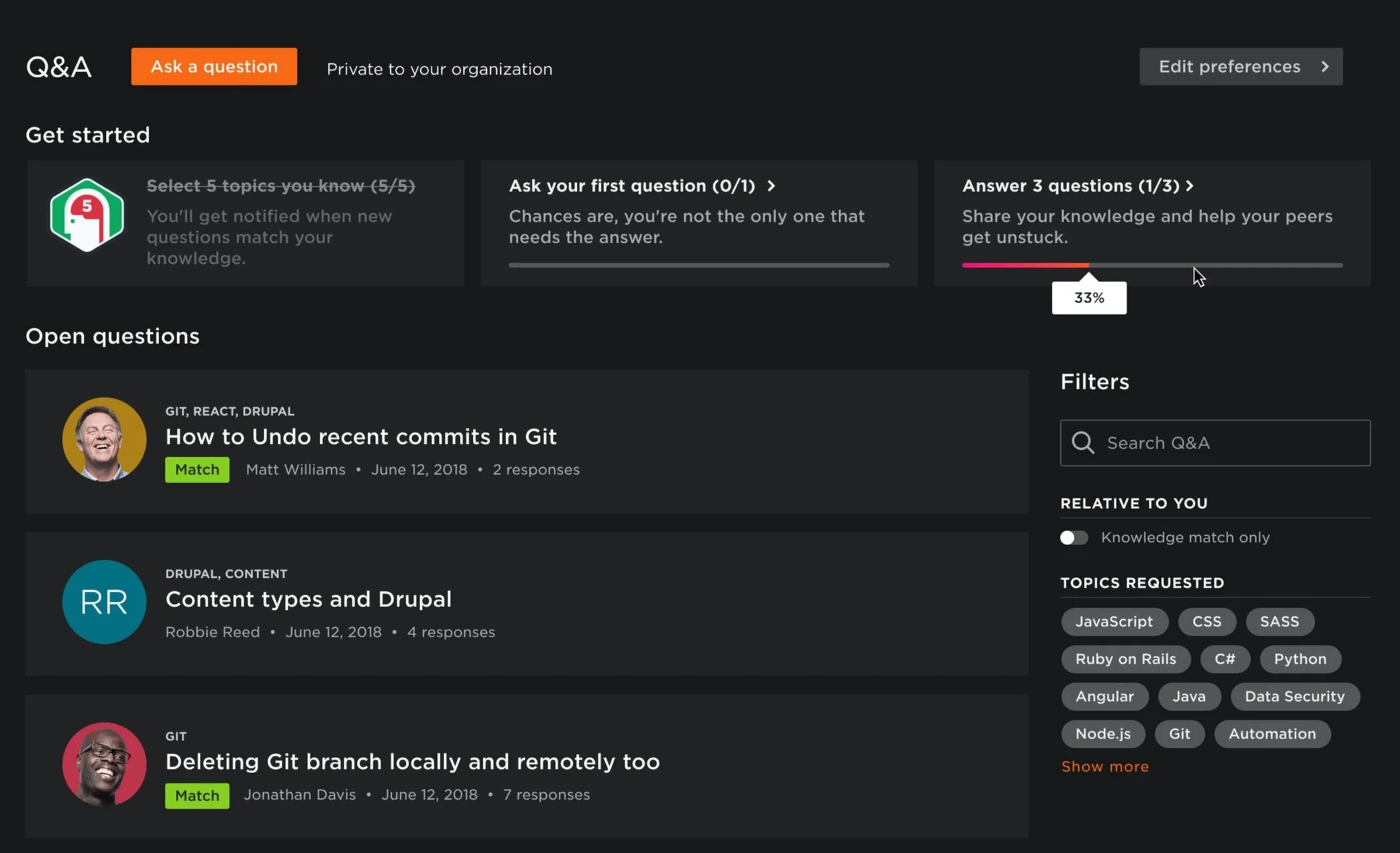Open Jonathan Davis' avatar photo

(x=104, y=764)
